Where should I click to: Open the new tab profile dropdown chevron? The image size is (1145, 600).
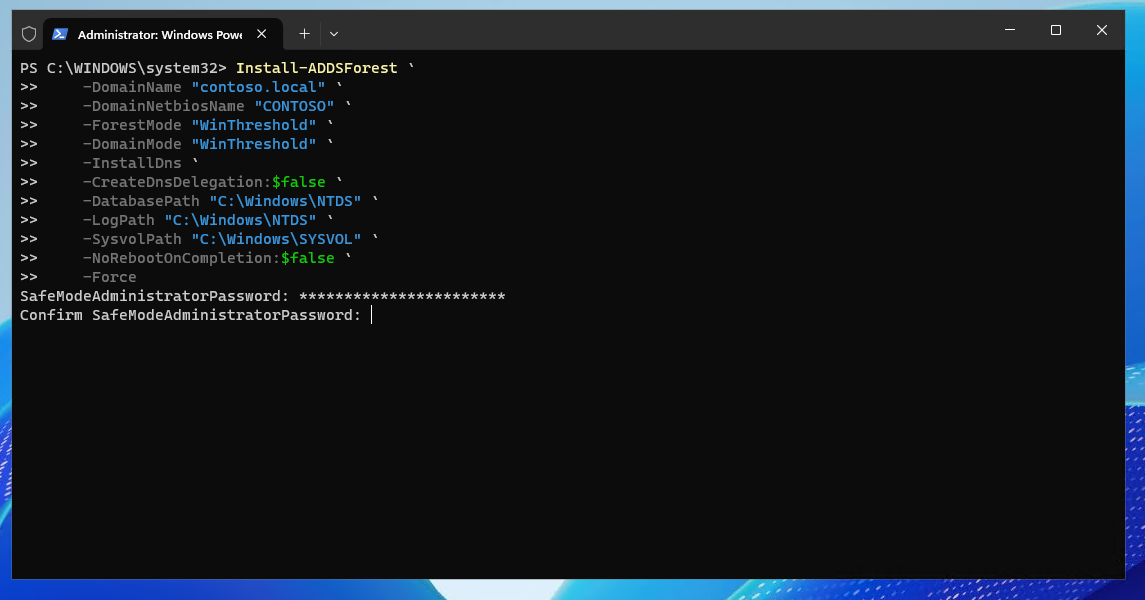334,34
